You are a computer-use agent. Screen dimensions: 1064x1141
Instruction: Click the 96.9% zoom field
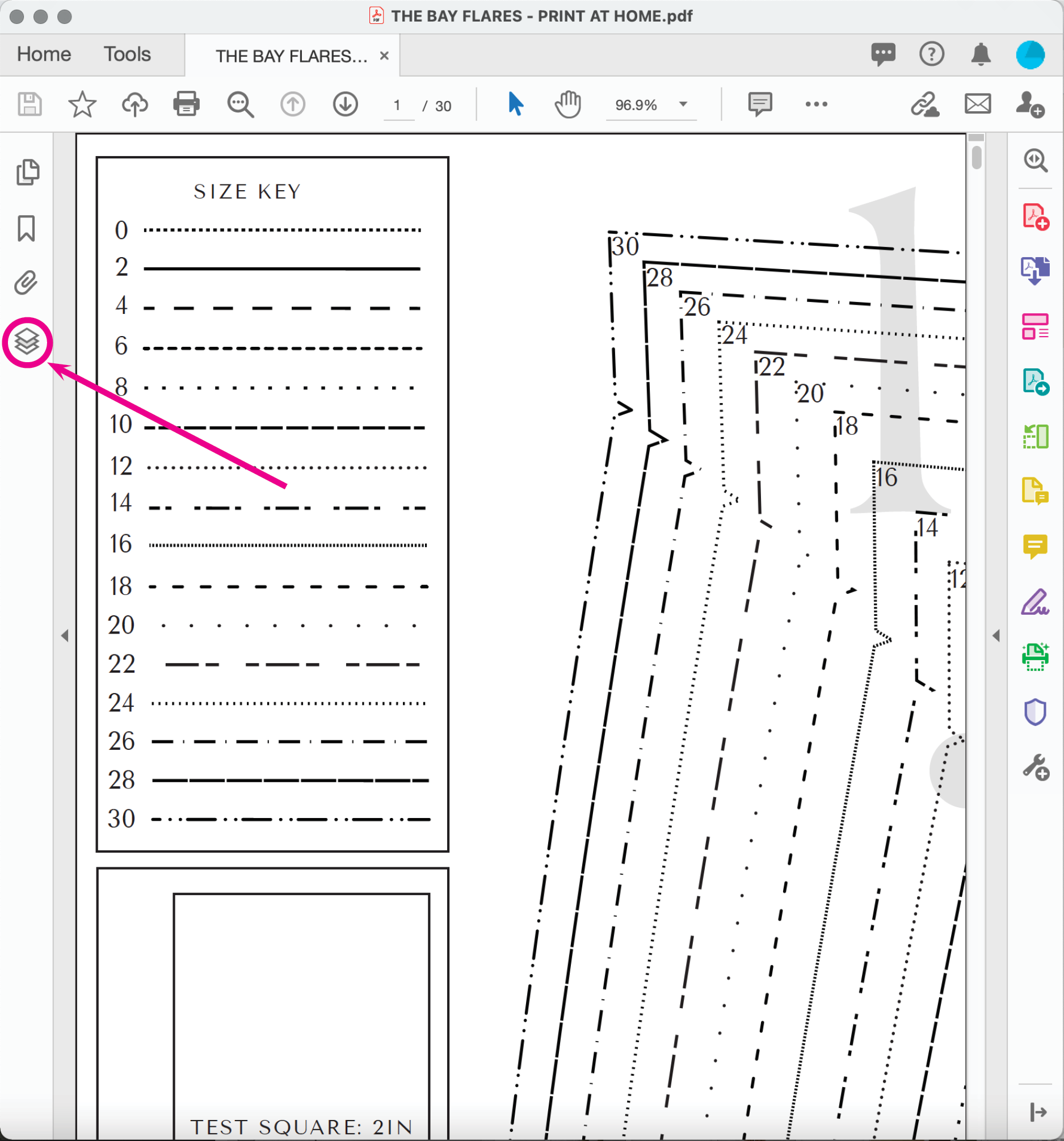pos(637,105)
